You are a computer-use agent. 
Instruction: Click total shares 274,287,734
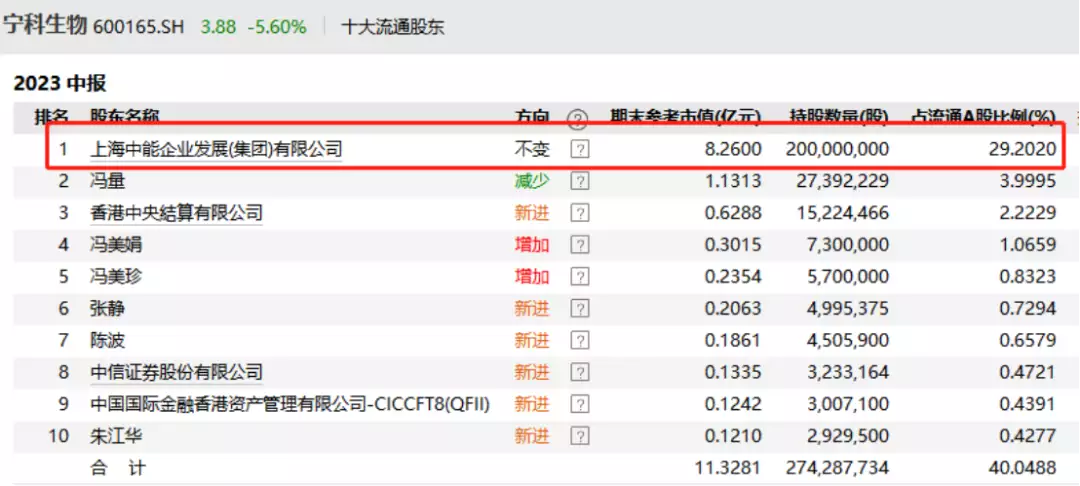pos(837,468)
